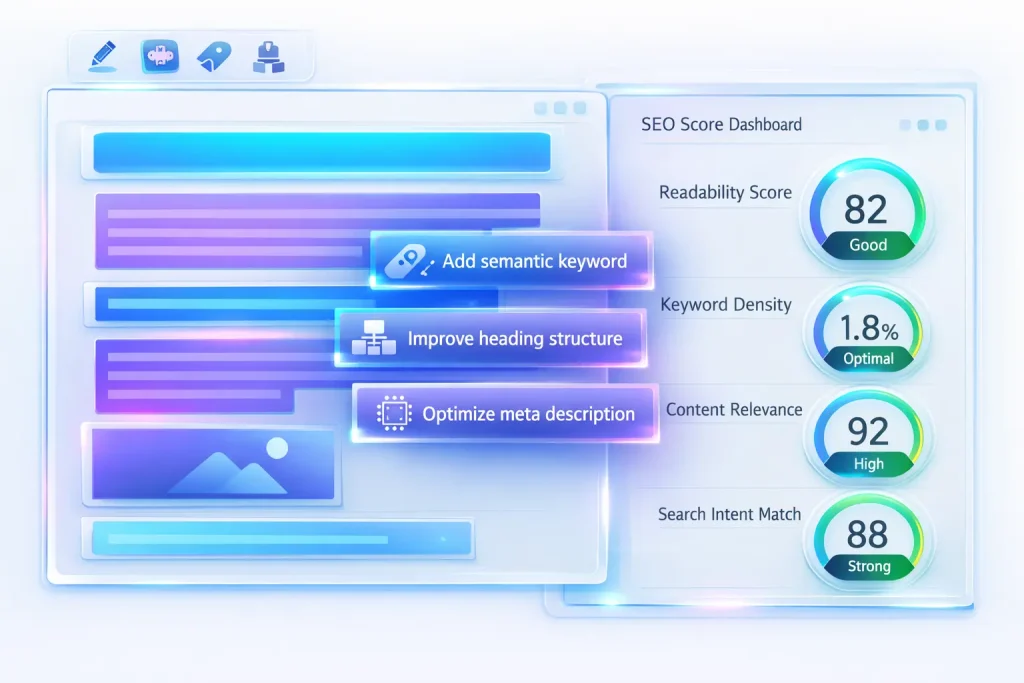
Task: Toggle the Strong badge on Search Intent gauge
Action: click(868, 566)
